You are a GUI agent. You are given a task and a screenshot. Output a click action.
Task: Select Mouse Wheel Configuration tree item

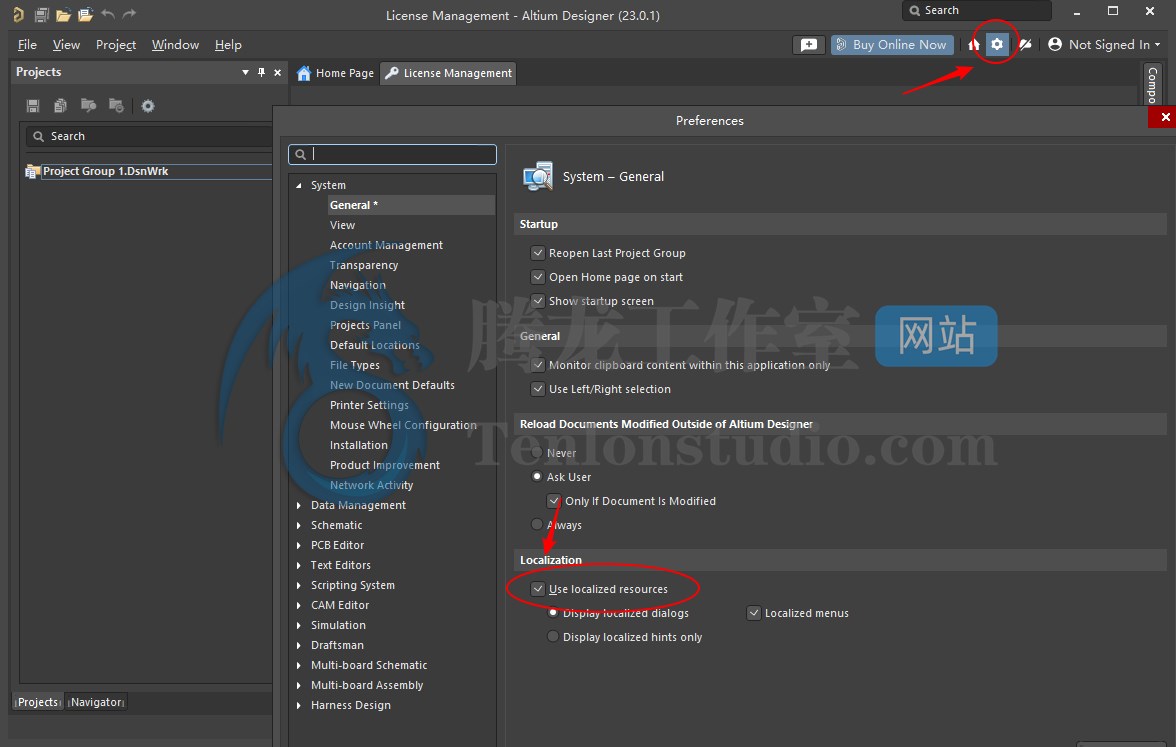point(403,425)
